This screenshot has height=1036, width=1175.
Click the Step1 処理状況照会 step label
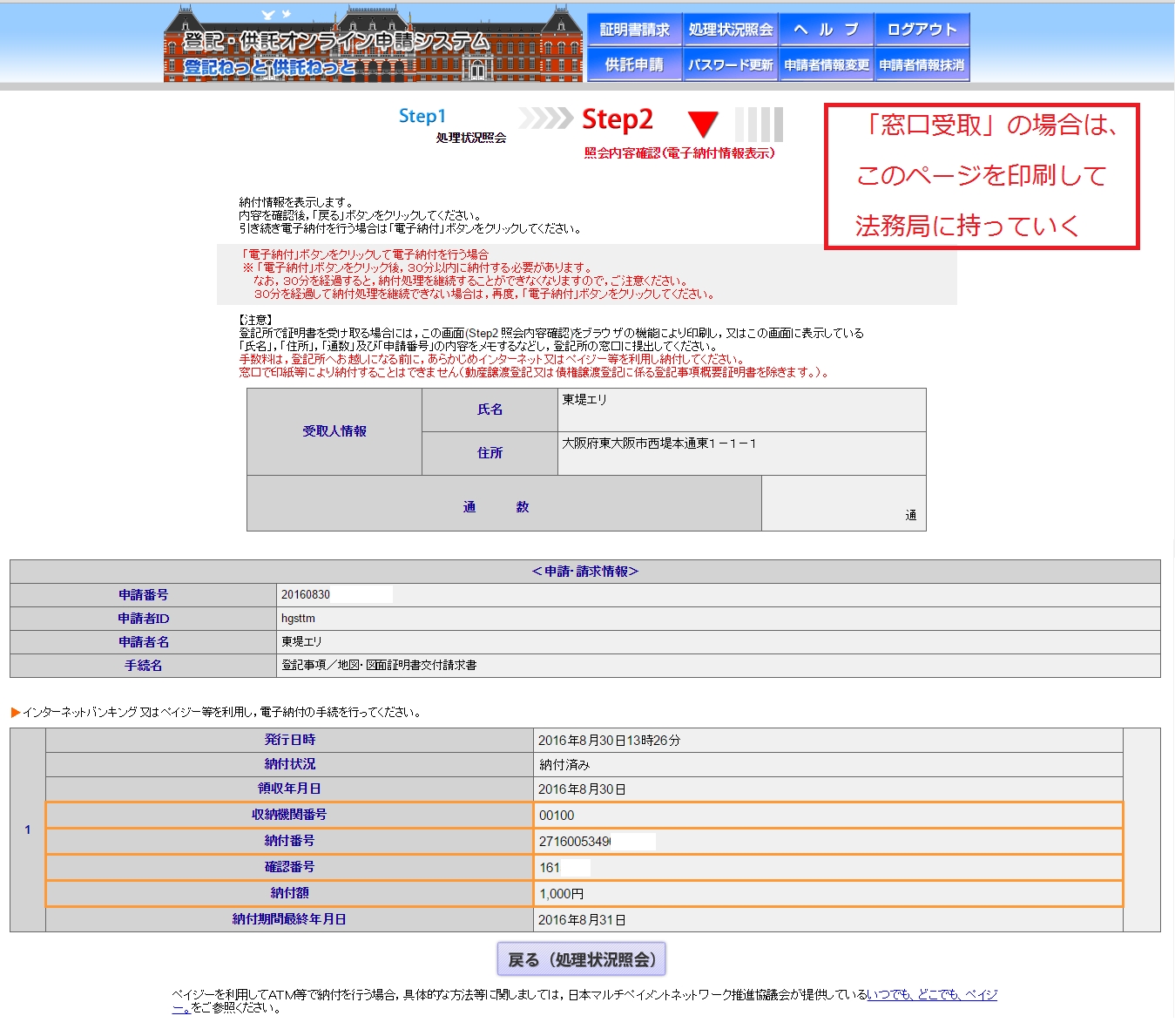452,125
